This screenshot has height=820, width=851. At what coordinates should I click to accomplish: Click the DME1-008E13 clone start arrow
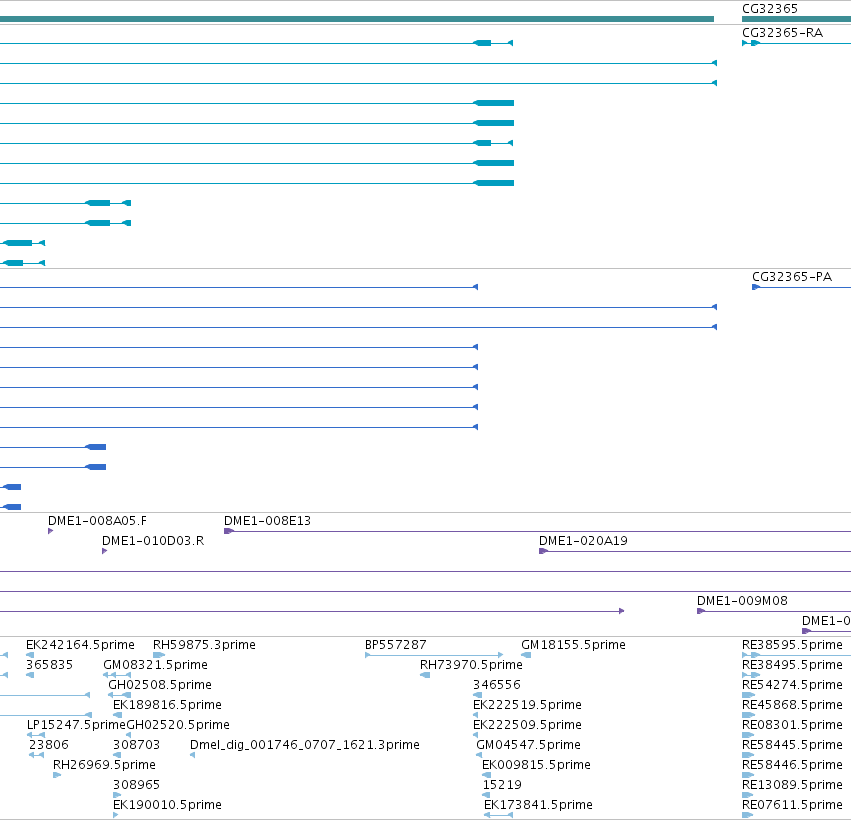coord(228,531)
